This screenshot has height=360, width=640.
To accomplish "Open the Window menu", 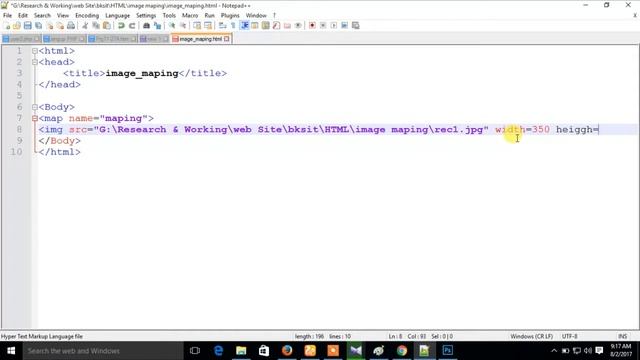I will tap(256, 16).
